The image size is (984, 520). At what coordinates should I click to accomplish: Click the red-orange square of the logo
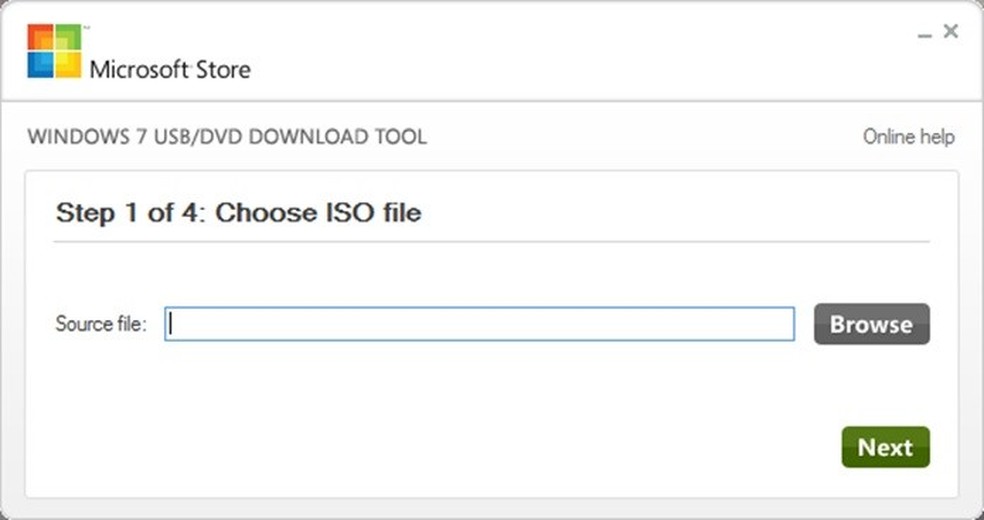click(41, 37)
